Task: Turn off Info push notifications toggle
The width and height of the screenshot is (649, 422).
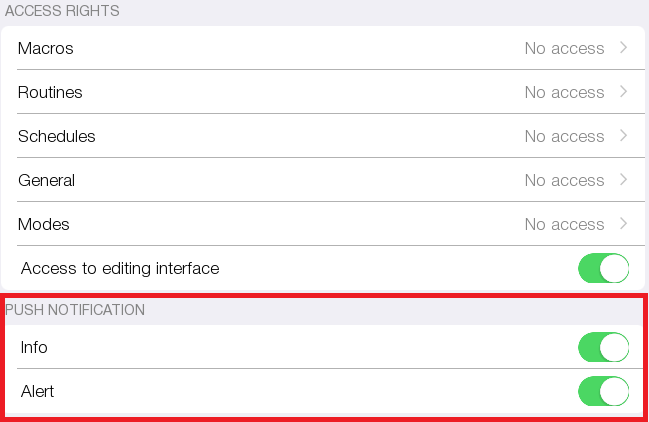Action: (603, 347)
